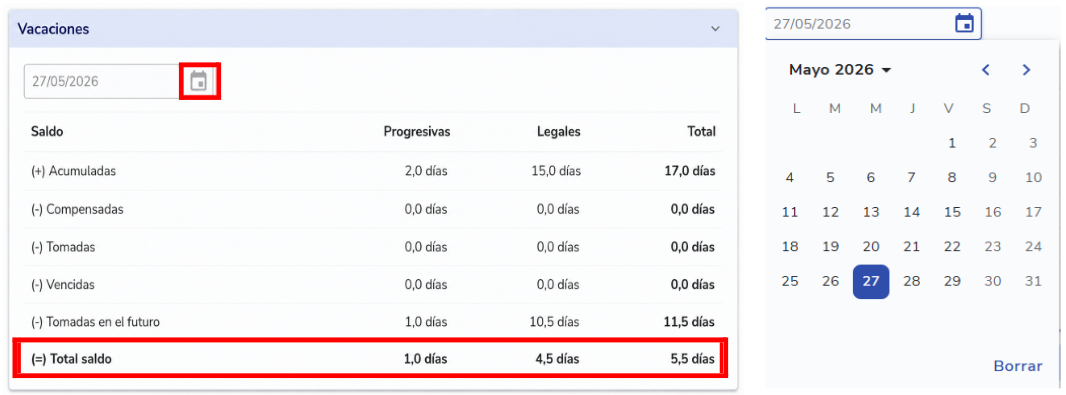The height and width of the screenshot is (395, 1066).
Task: Select day 31 in the calendar
Action: click(1033, 281)
